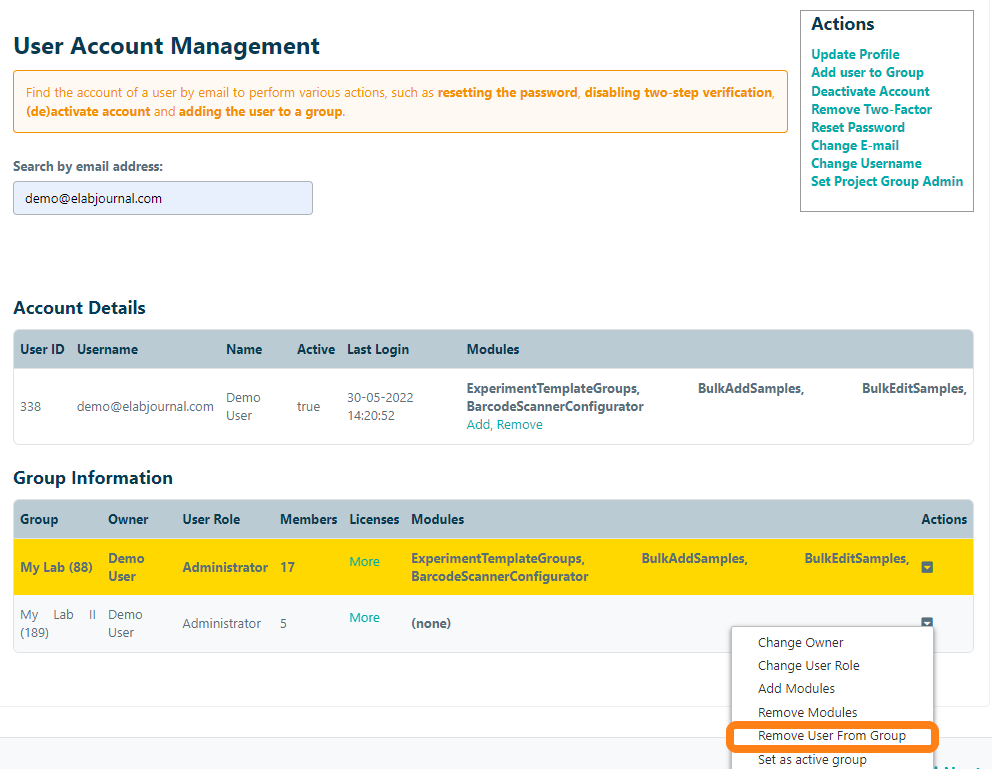The height and width of the screenshot is (769, 992).
Task: Select Set Project Group Admin link
Action: (x=887, y=181)
